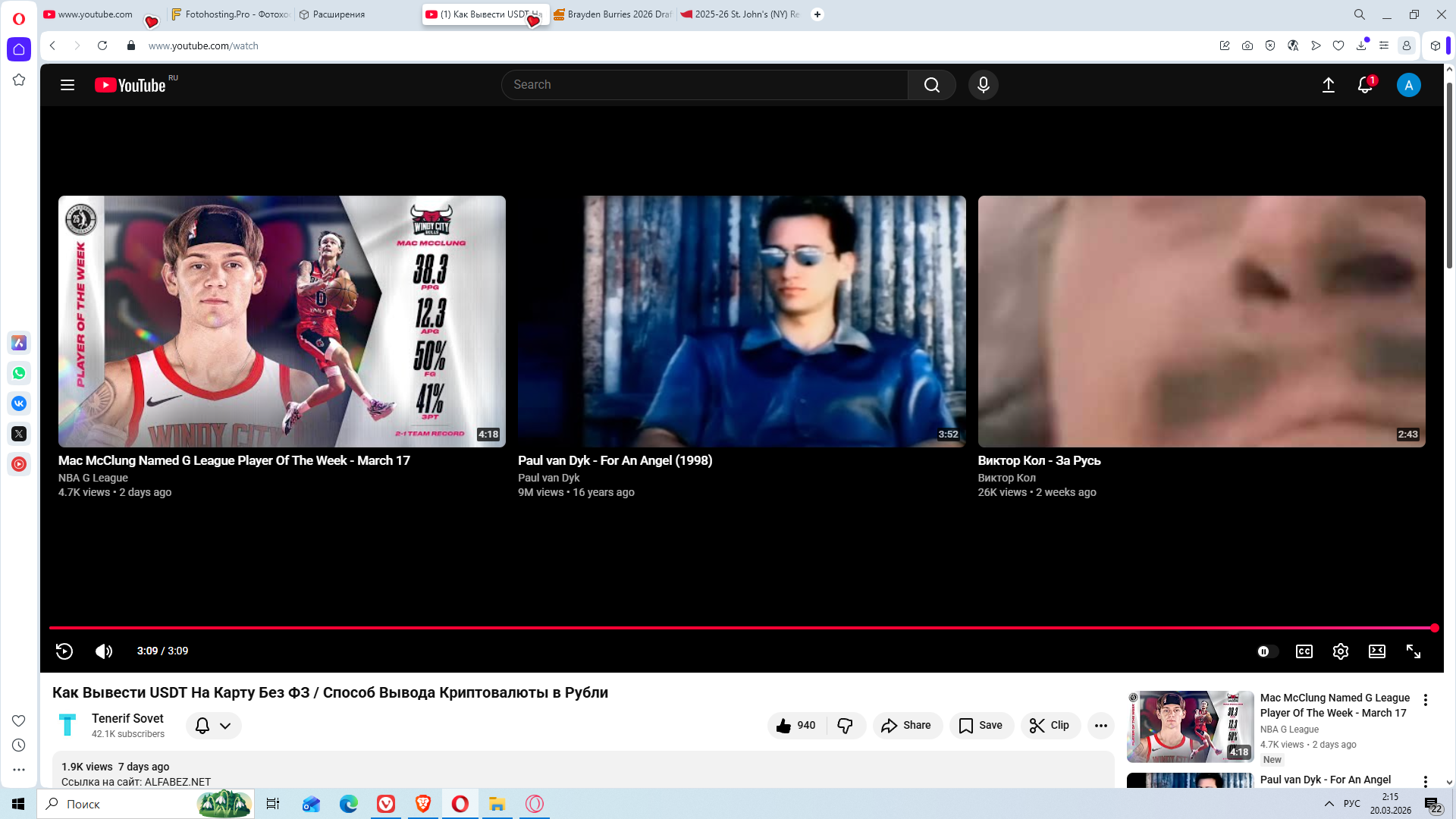Click the voice search microphone icon
1456x819 pixels.
[983, 85]
